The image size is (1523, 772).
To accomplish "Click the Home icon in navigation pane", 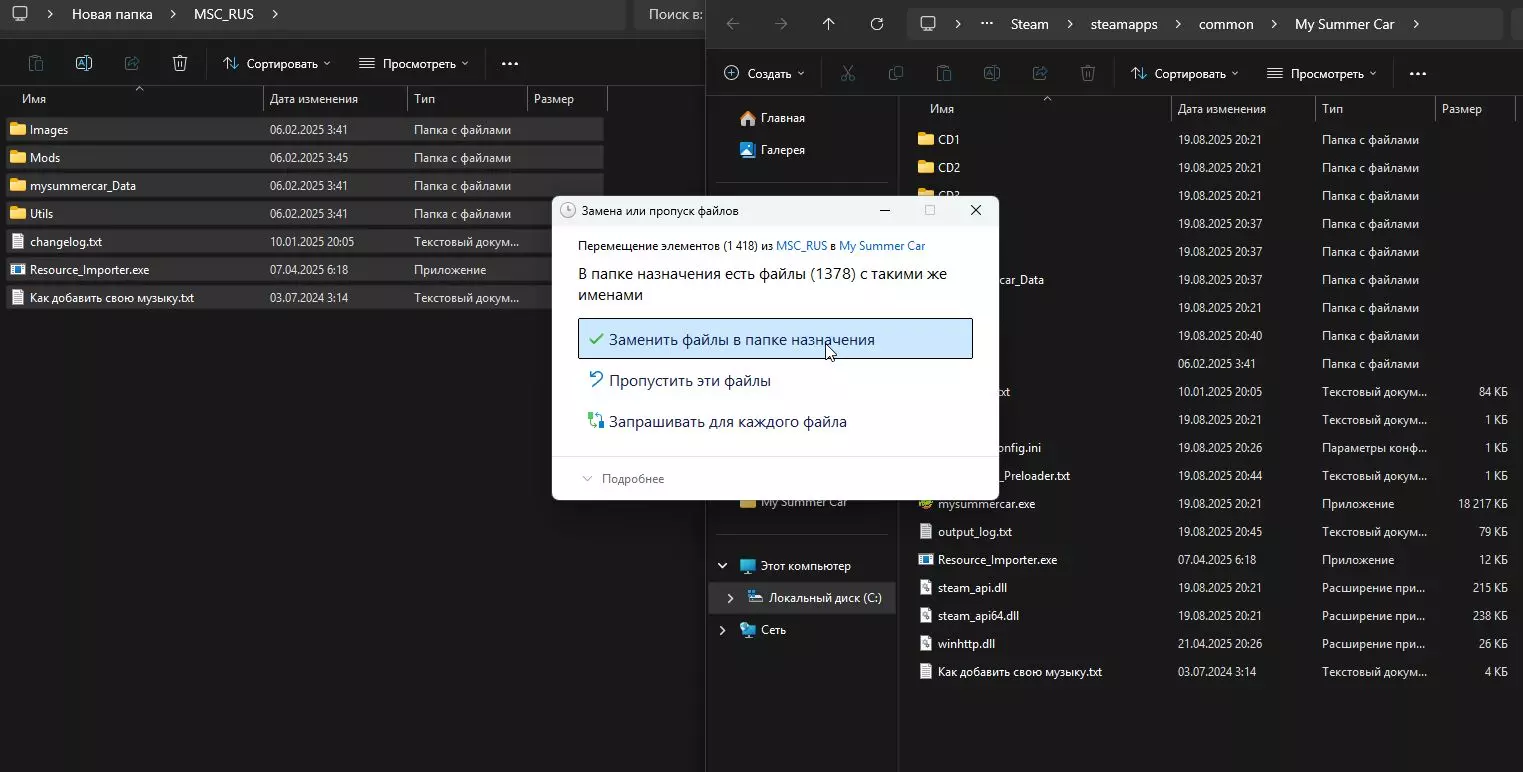I will point(747,118).
